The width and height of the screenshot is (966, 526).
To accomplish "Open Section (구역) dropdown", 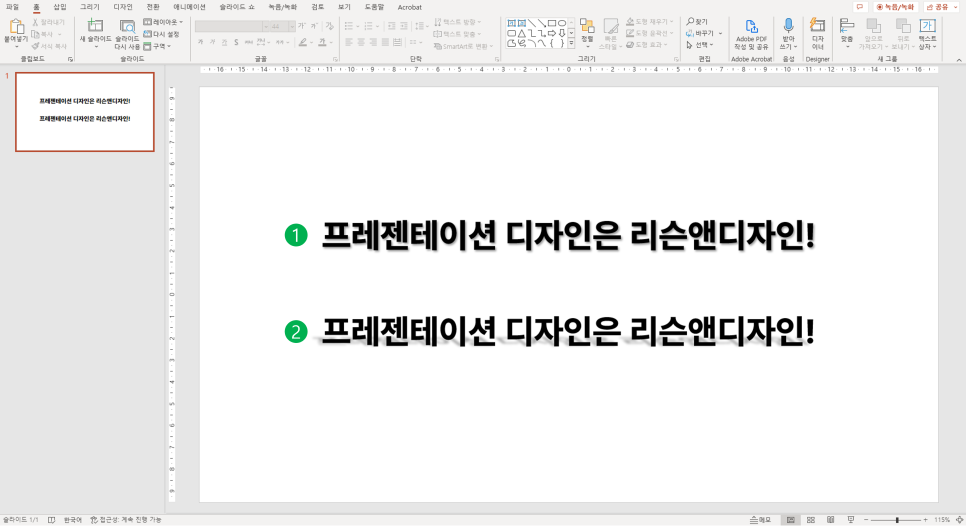I will (157, 46).
